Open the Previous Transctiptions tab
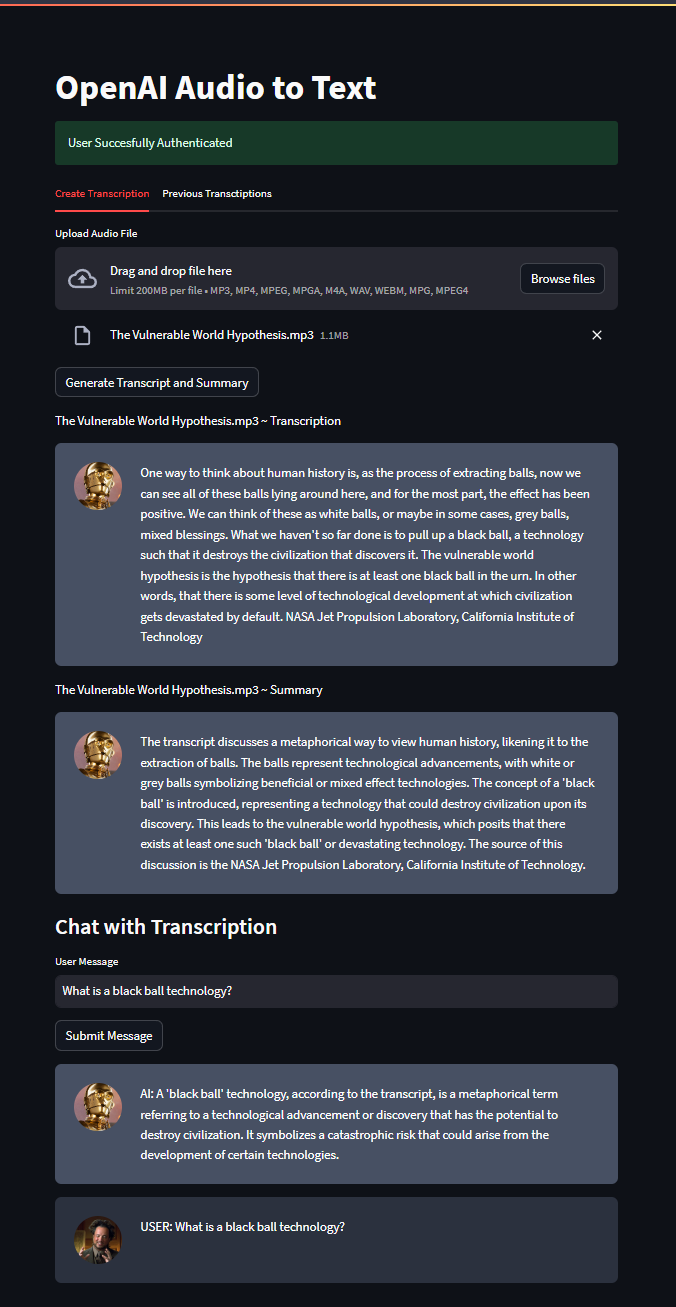 coord(217,193)
